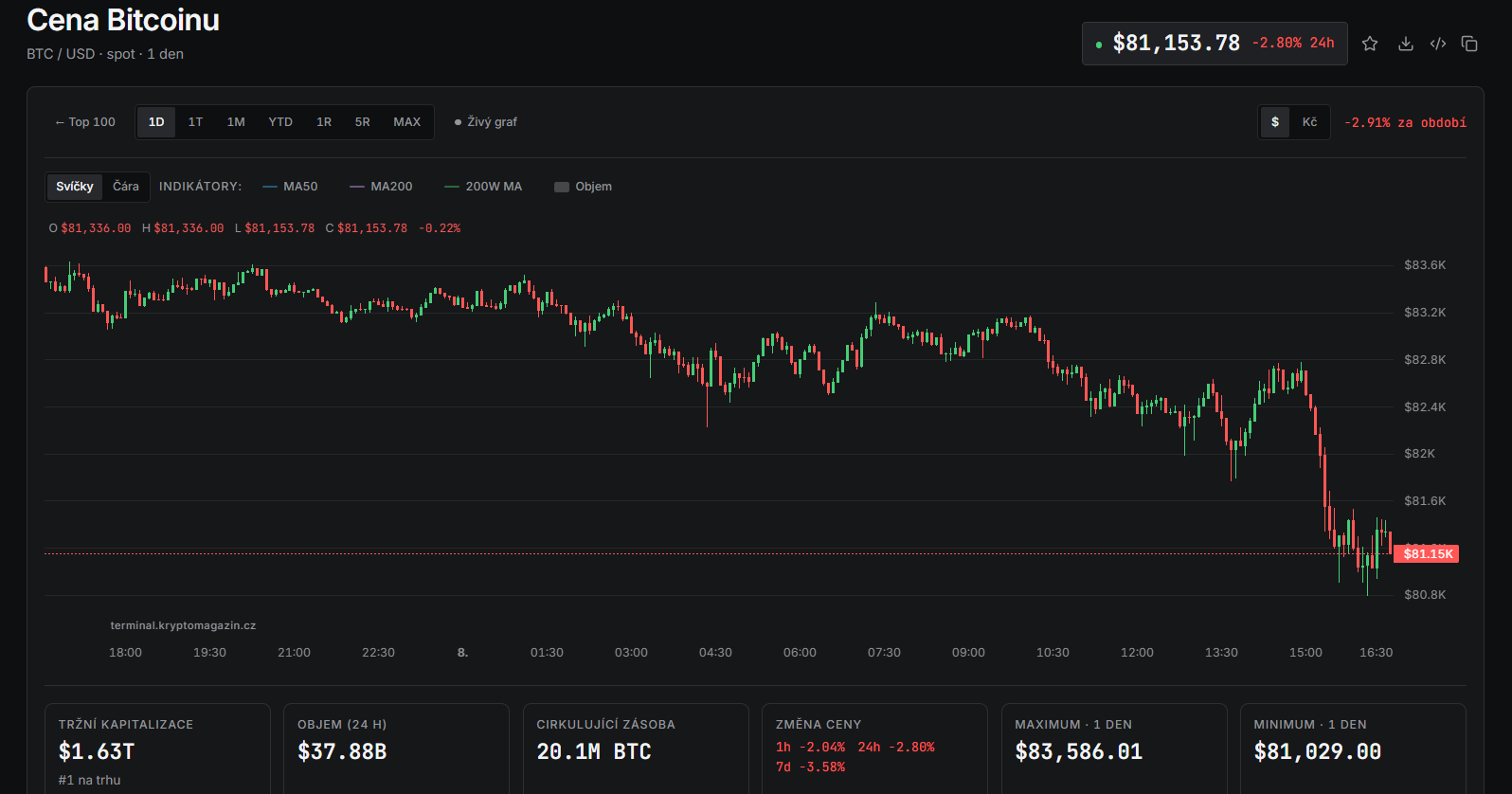This screenshot has height=794, width=1512.
Task: Click the Minimum 1 den $81,029.00 value
Action: pos(1318,751)
